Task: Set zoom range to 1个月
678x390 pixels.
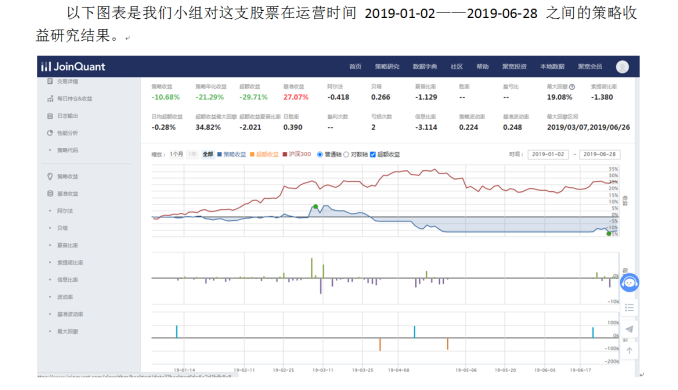Action: pyautogui.click(x=176, y=154)
